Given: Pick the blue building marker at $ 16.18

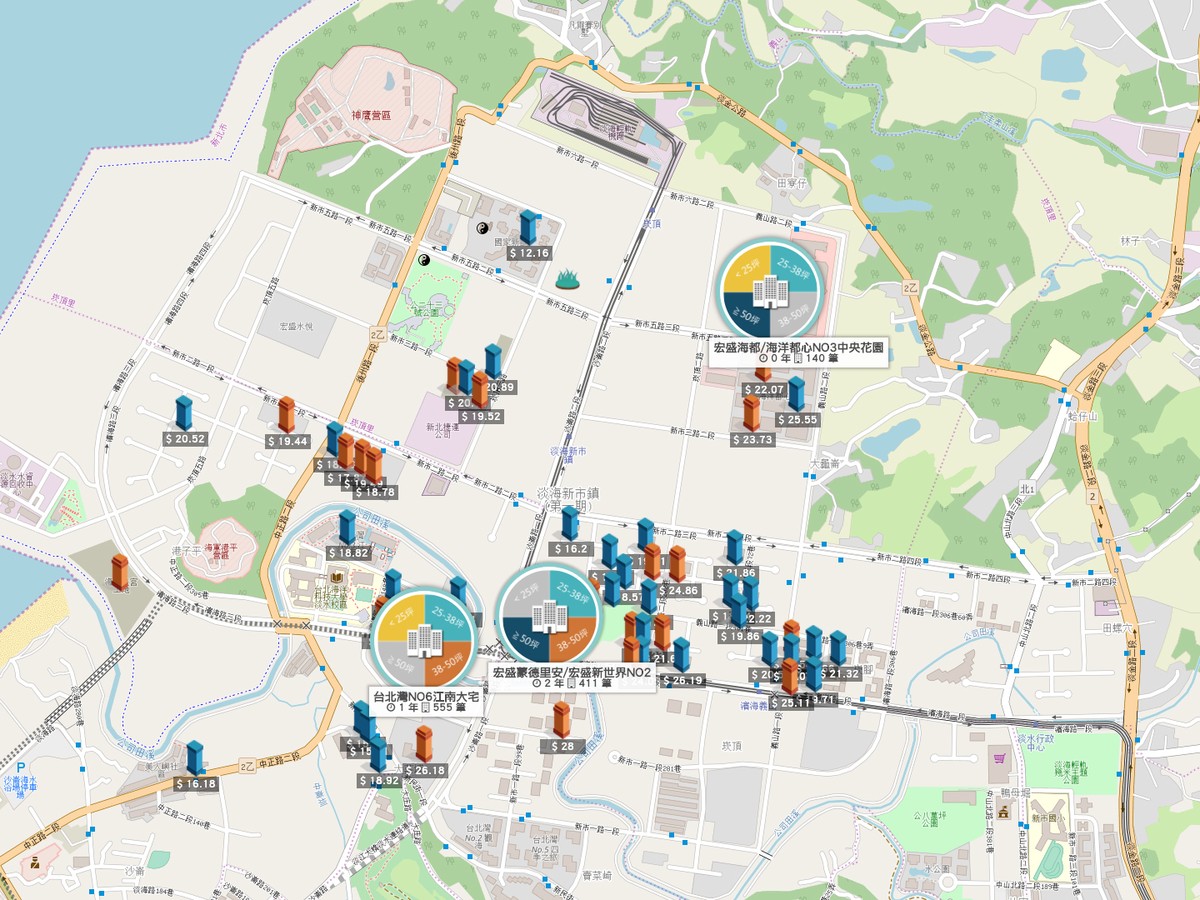Looking at the screenshot, I should [x=195, y=758].
